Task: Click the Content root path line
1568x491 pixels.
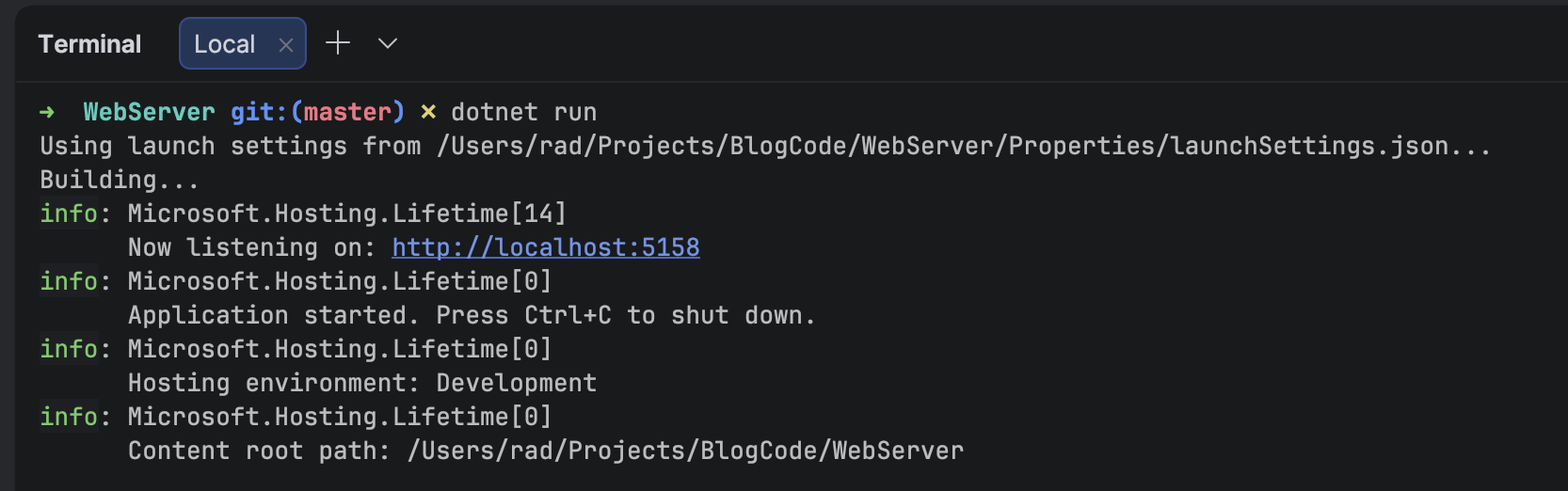Action: pos(546,451)
